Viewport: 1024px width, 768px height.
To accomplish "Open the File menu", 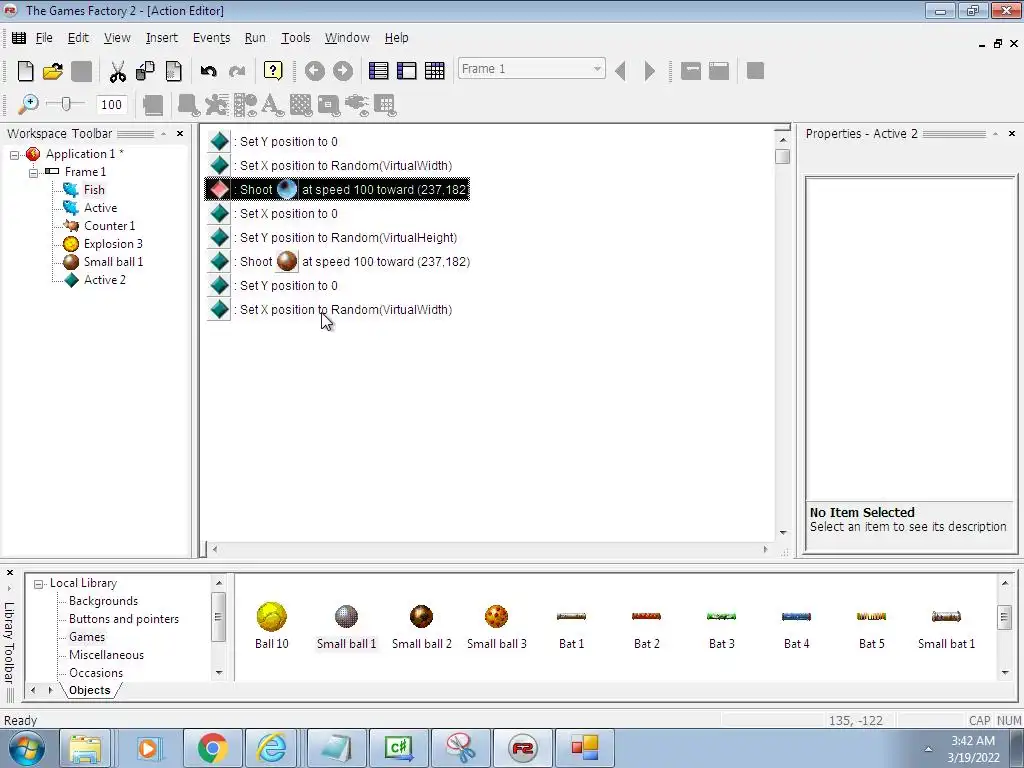I will [x=44, y=38].
